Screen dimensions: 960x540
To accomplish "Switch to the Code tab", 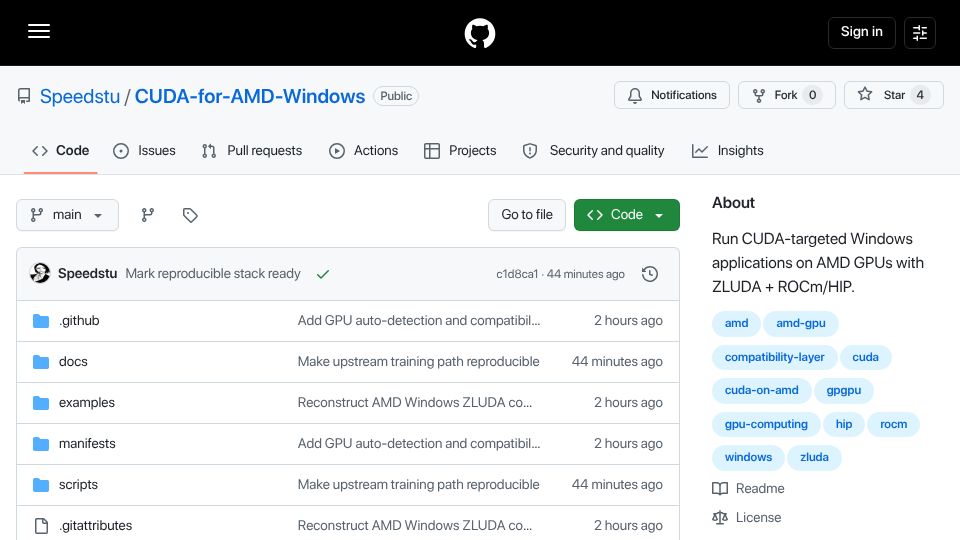I will pos(61,151).
